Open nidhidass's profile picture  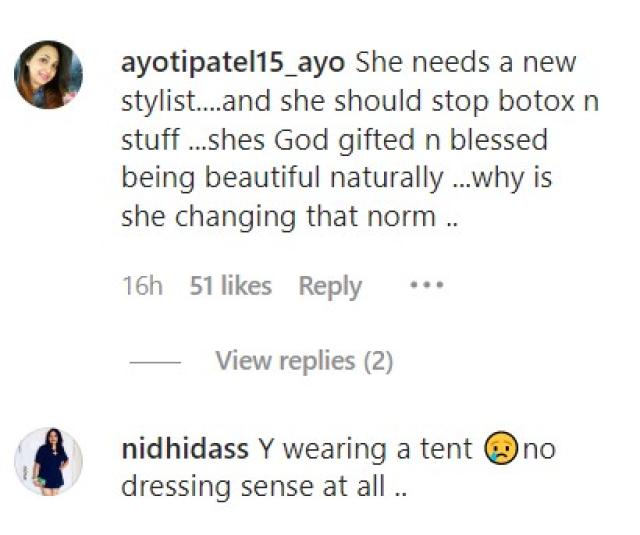coord(47,461)
